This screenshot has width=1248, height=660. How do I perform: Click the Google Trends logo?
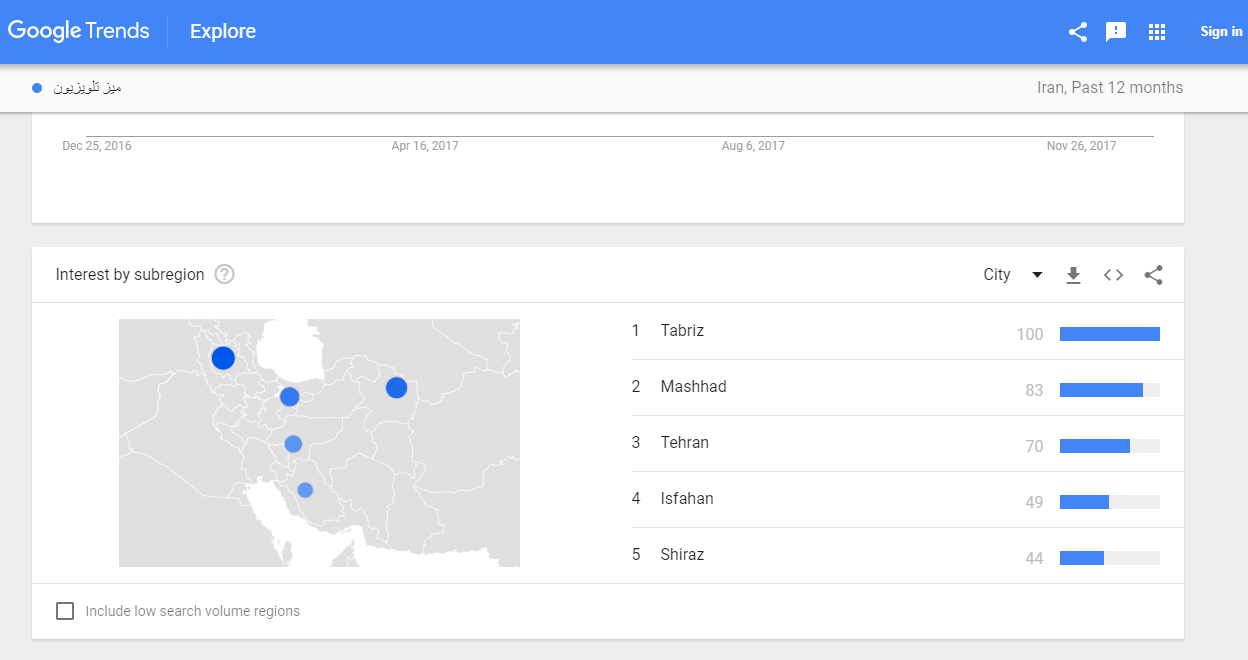pyautogui.click(x=79, y=31)
